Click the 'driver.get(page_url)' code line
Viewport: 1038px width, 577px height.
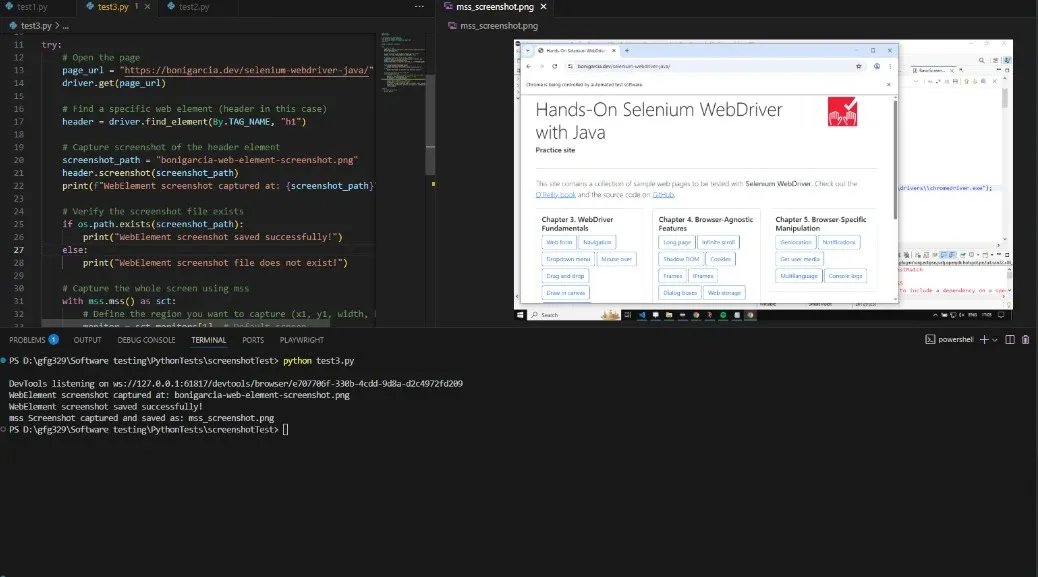coord(114,83)
